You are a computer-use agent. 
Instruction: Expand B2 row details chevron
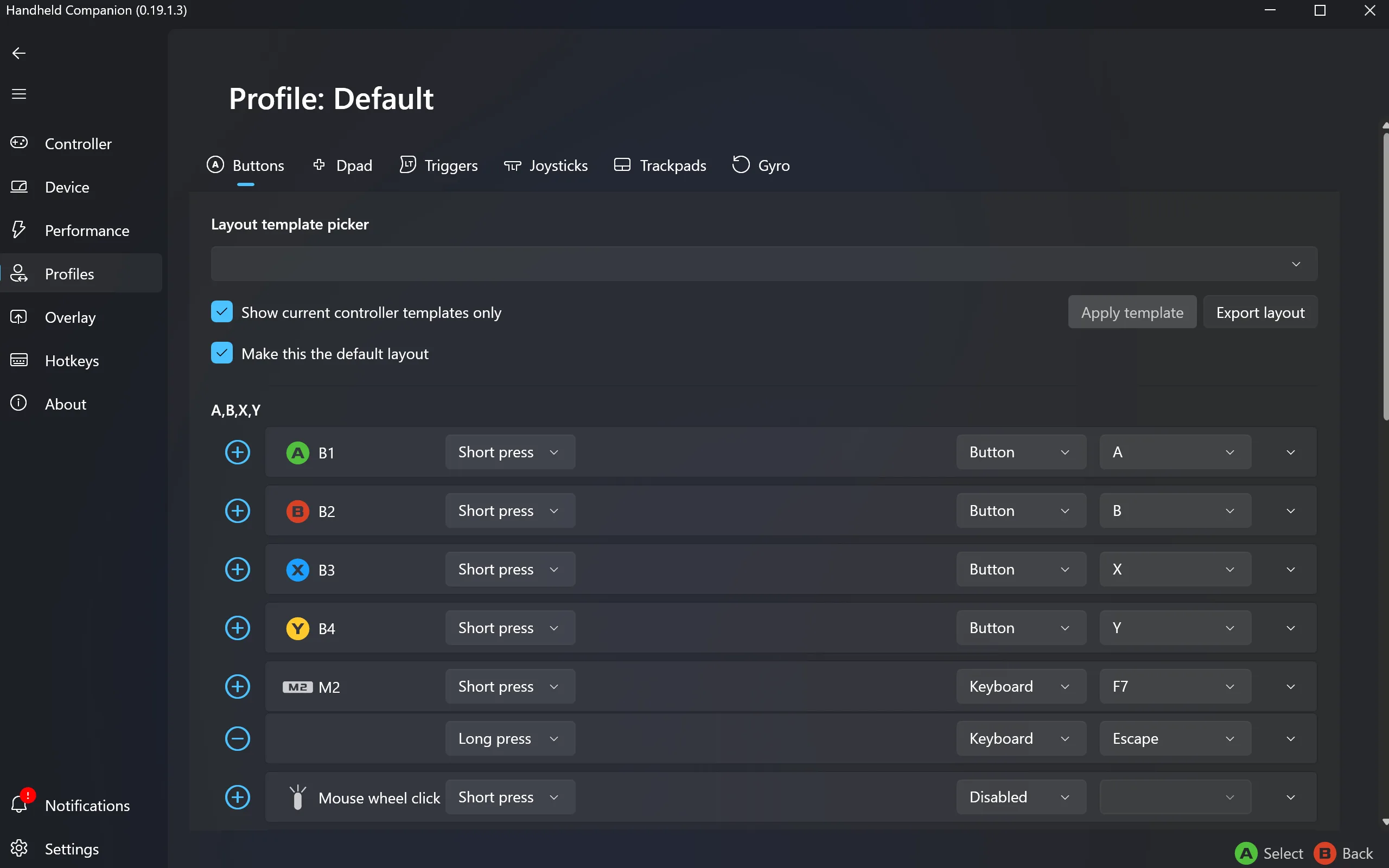[x=1291, y=512]
